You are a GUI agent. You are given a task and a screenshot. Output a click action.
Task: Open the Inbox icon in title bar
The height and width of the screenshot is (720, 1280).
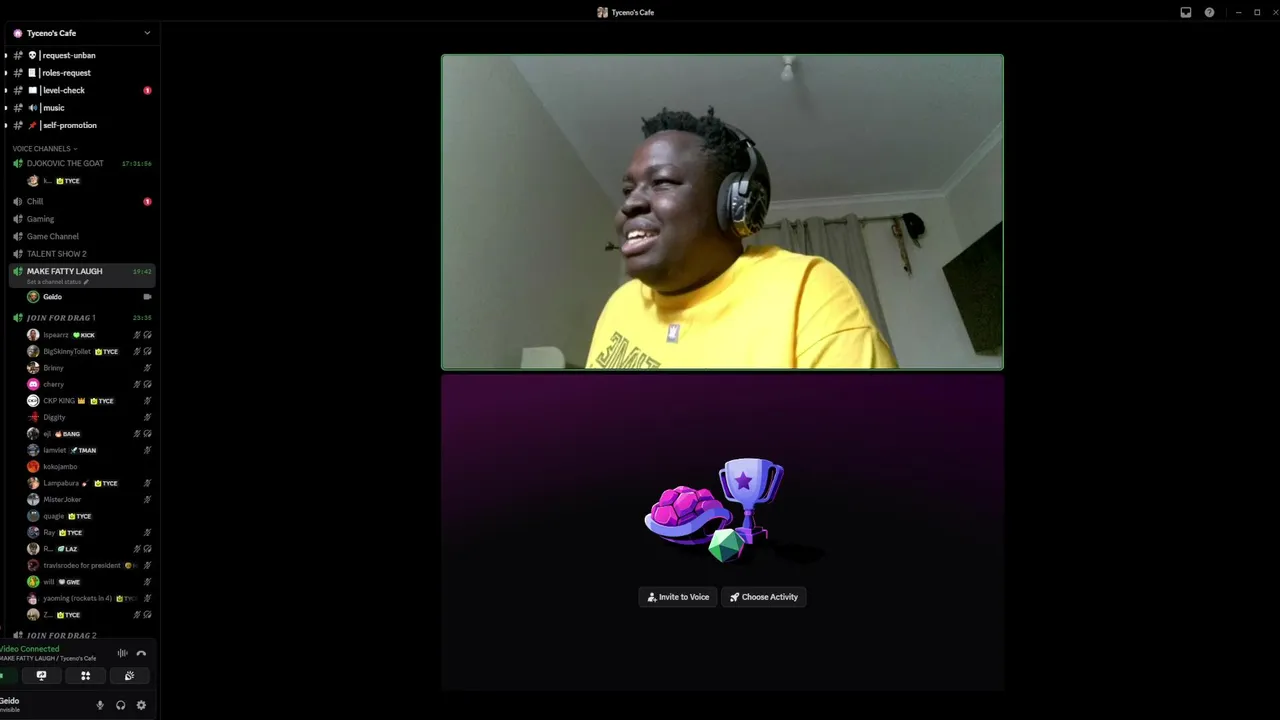click(1186, 12)
